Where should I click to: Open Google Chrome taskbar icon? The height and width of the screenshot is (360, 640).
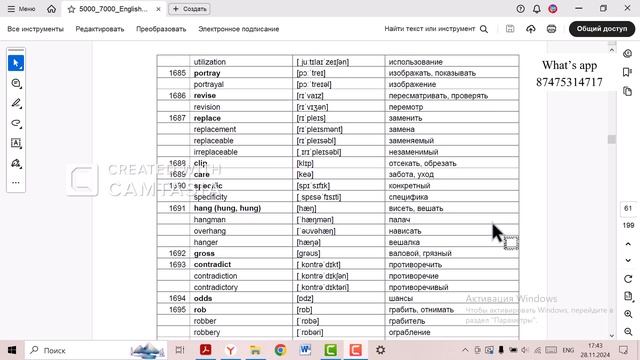280,350
